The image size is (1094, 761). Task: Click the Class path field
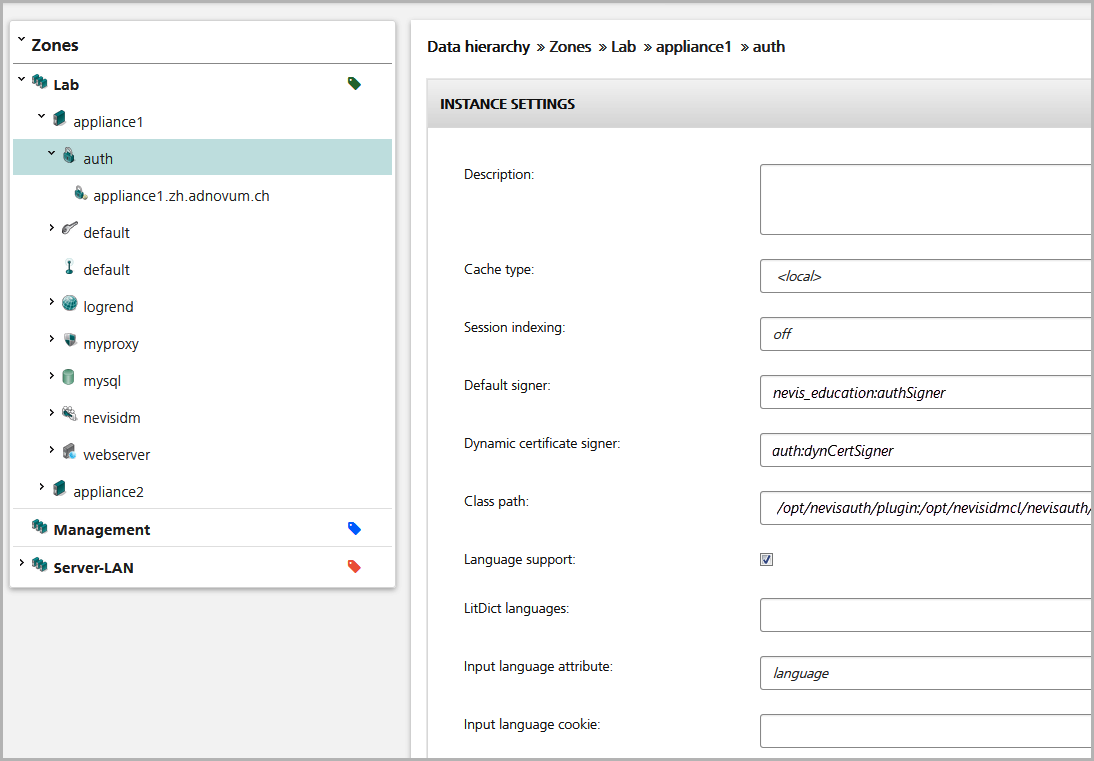tap(927, 508)
